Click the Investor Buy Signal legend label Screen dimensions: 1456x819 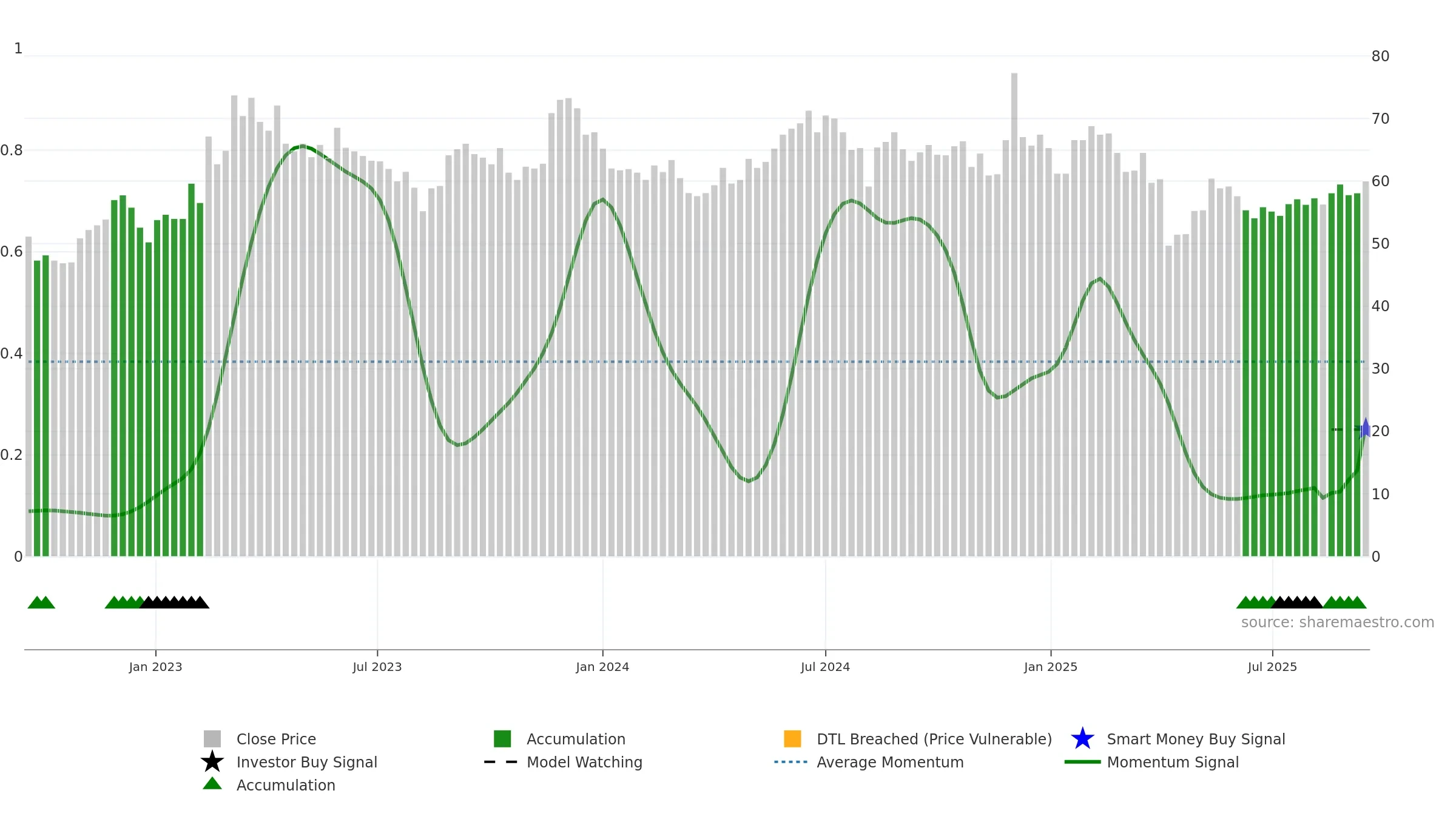pyautogui.click(x=306, y=762)
